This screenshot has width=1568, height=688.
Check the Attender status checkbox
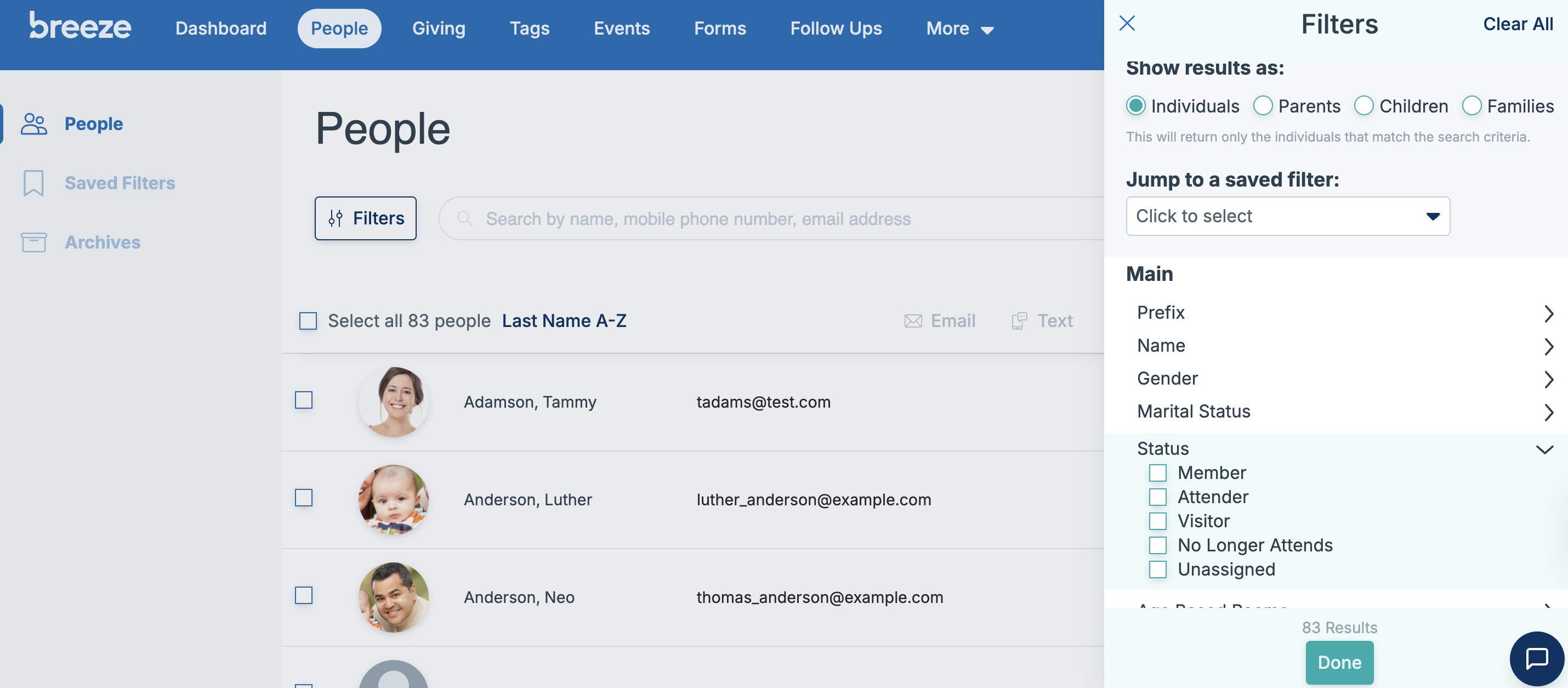pyautogui.click(x=1157, y=497)
